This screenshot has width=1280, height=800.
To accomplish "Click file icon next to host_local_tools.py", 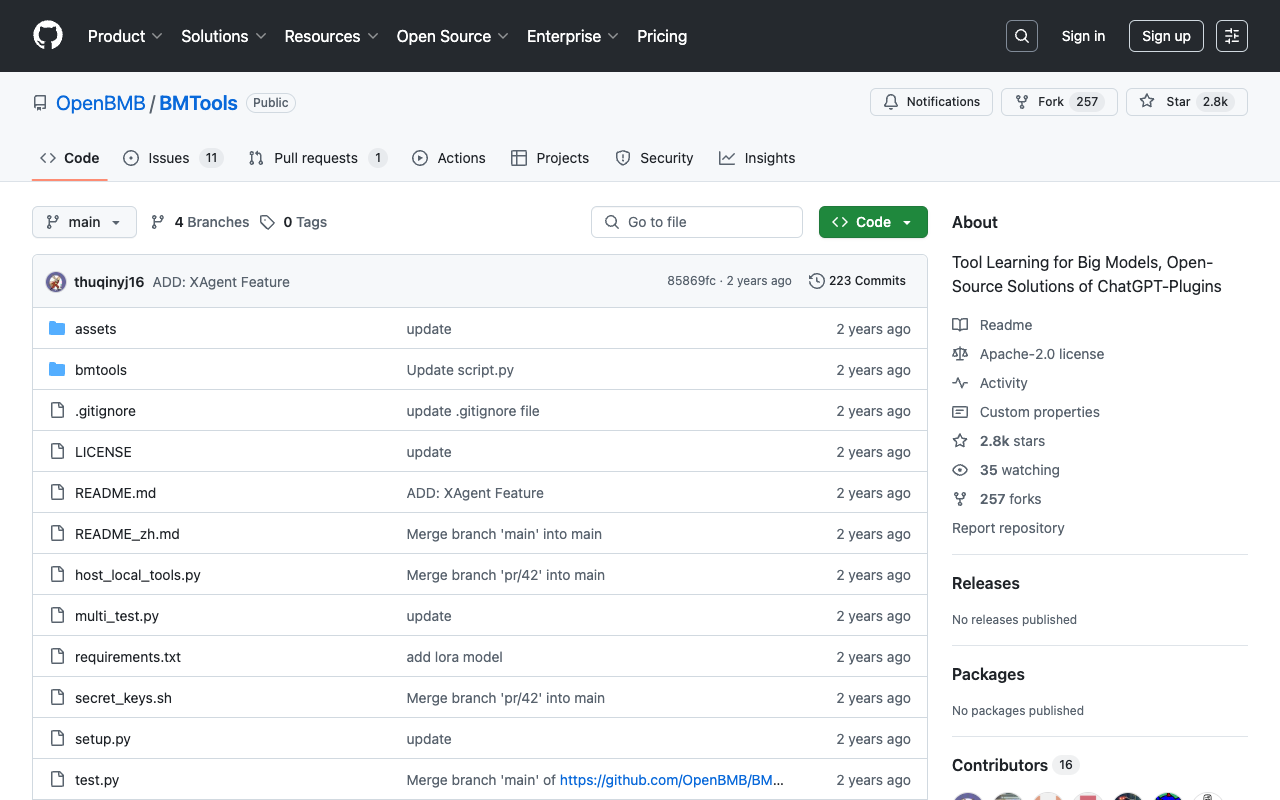I will [x=57, y=575].
